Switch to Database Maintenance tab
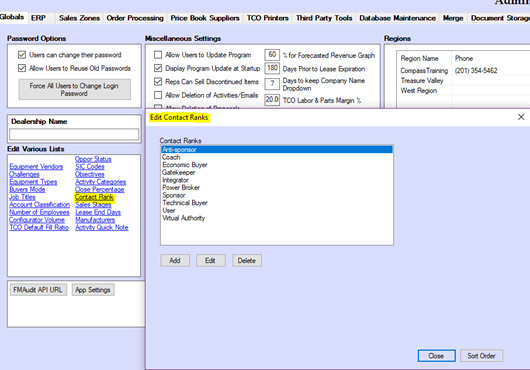 coord(398,18)
